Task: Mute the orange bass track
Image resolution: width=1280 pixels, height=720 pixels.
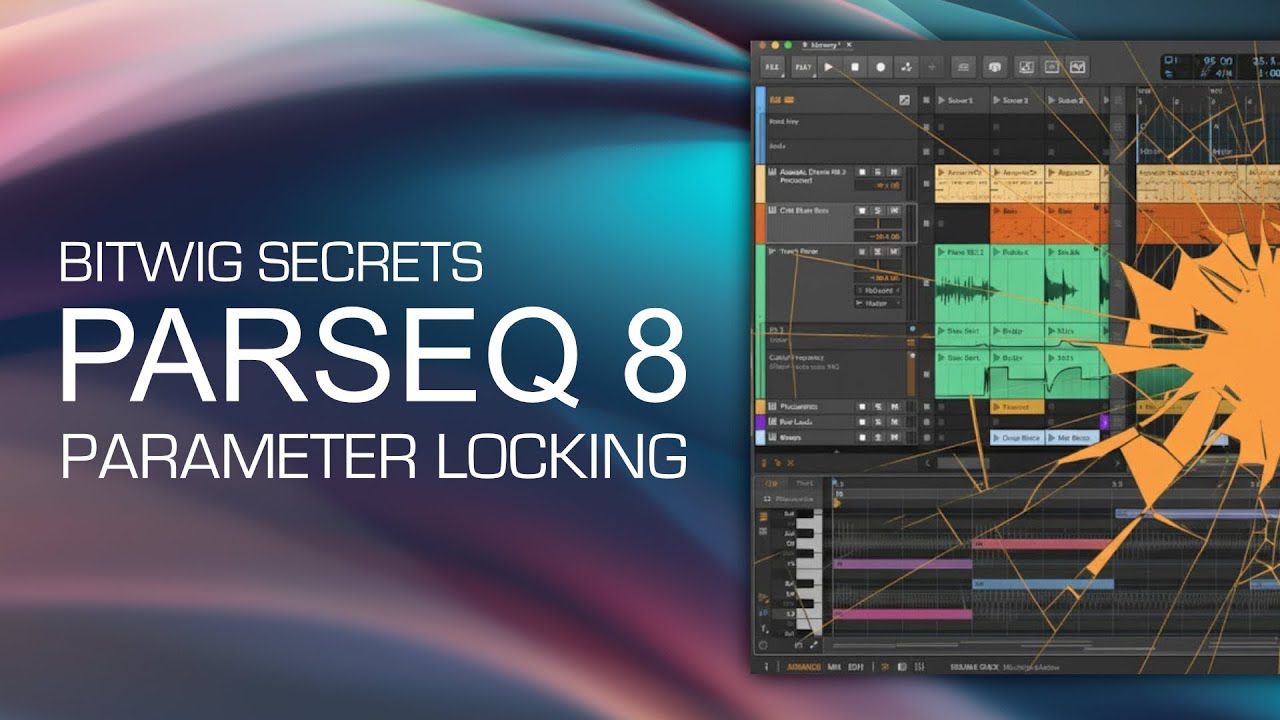Action: click(893, 211)
